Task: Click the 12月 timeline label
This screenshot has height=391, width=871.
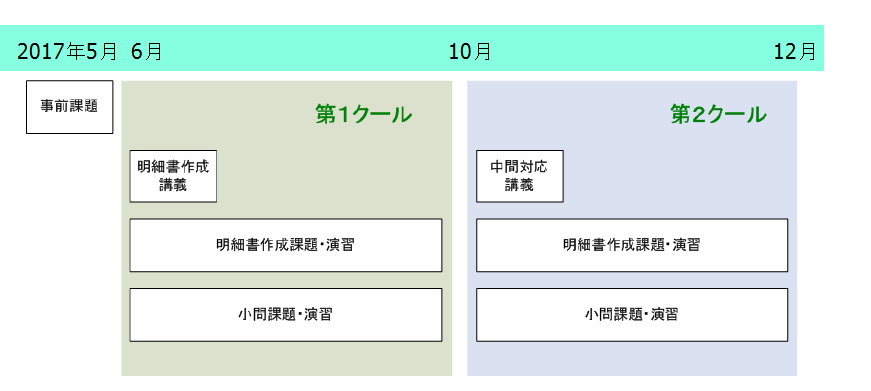Action: pos(795,52)
